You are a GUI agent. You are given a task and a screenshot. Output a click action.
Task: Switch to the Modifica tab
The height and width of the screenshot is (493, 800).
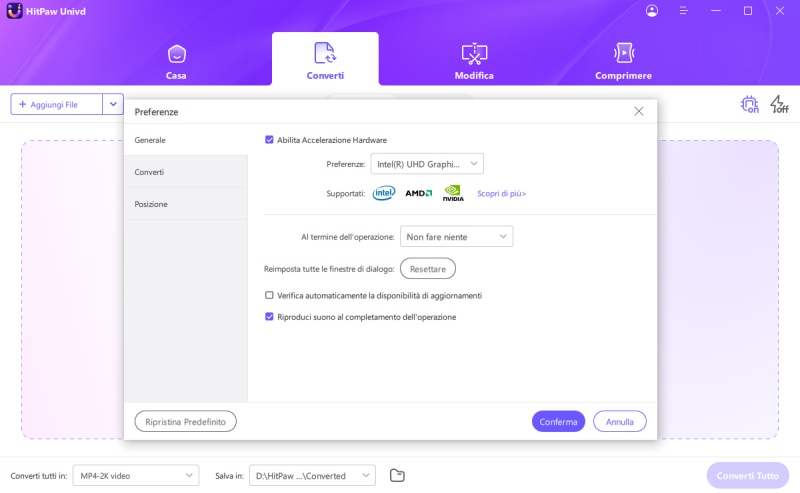[x=474, y=60]
